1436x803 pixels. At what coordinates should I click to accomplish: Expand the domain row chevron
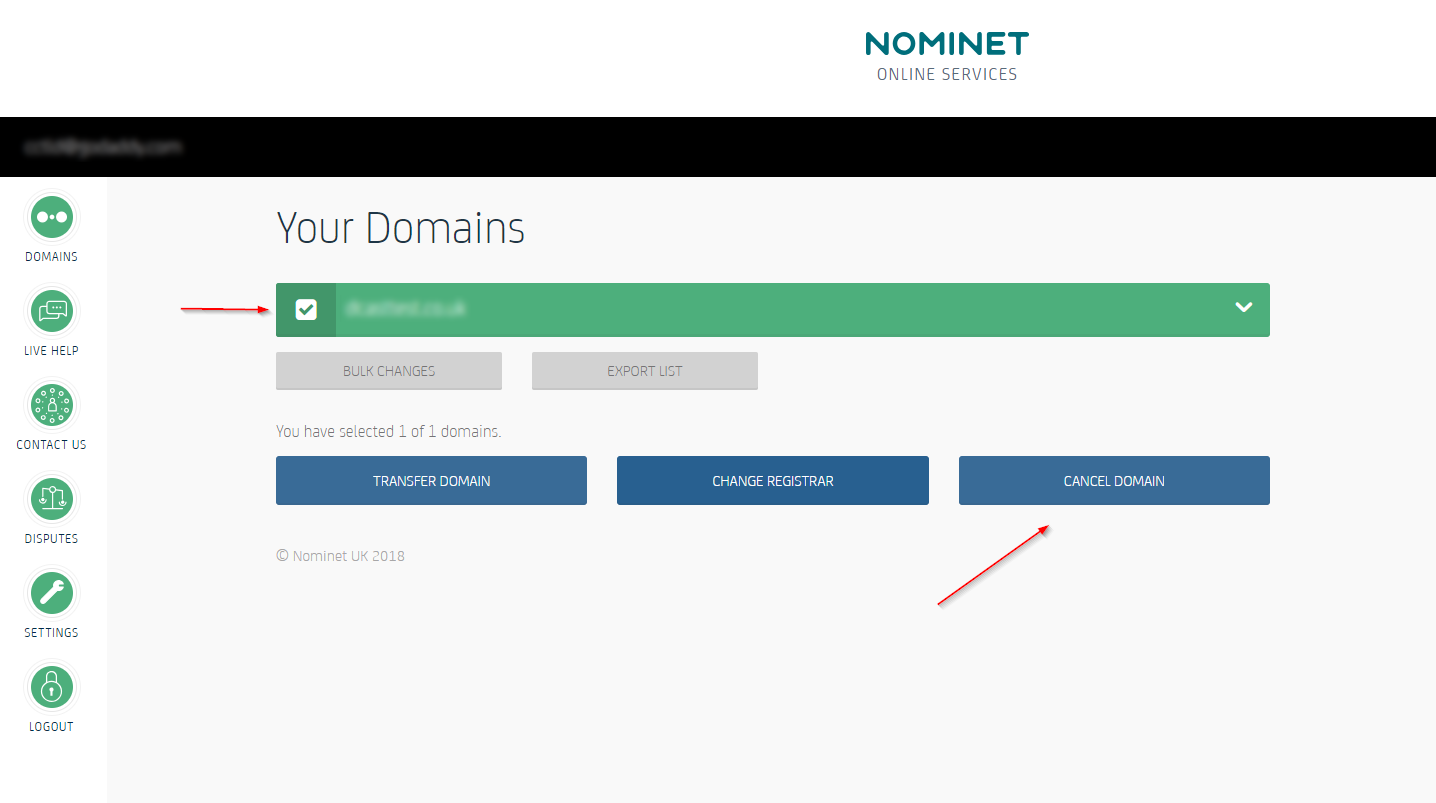pyautogui.click(x=1244, y=307)
